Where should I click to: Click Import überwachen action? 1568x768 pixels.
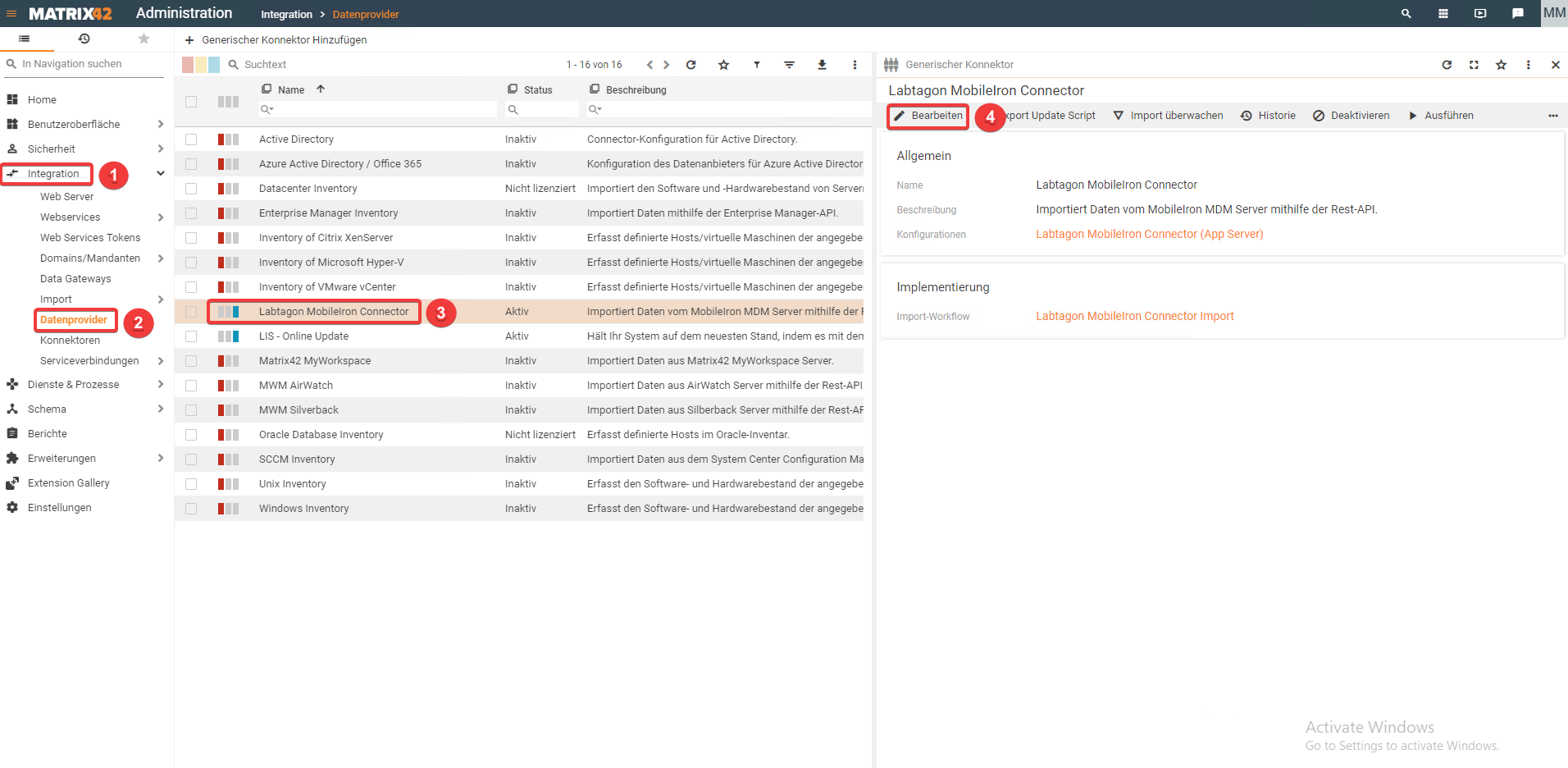tap(1168, 116)
